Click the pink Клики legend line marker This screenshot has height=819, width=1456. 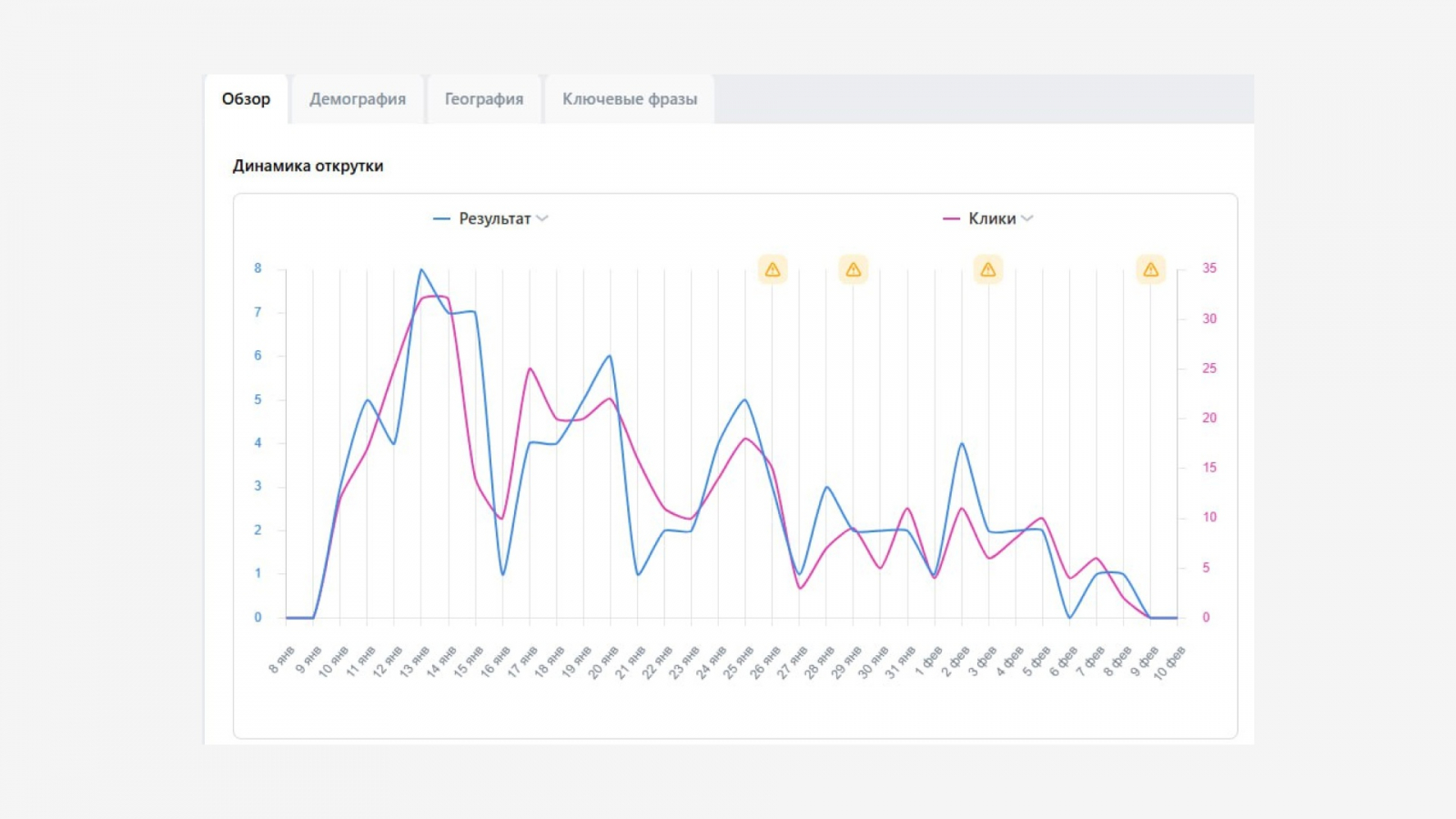click(951, 218)
